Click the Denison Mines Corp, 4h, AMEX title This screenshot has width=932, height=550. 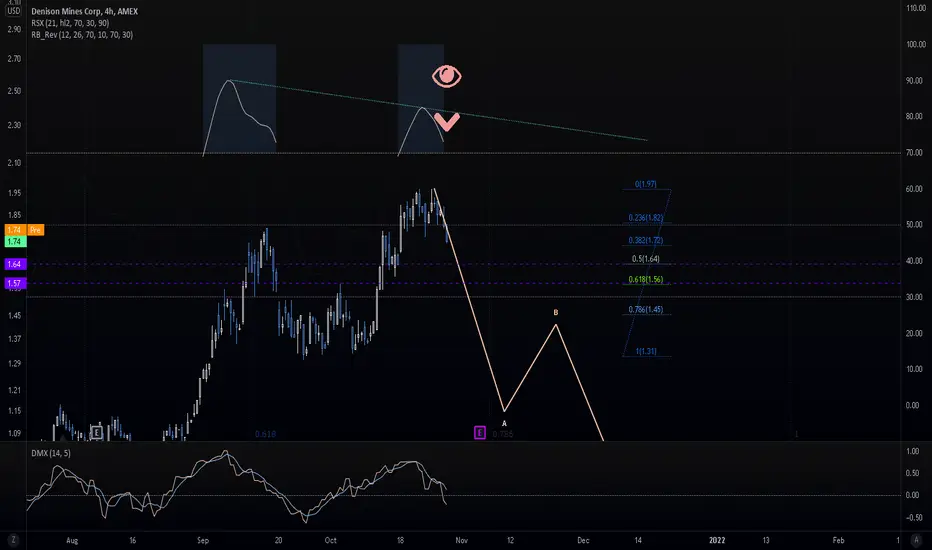coord(84,11)
